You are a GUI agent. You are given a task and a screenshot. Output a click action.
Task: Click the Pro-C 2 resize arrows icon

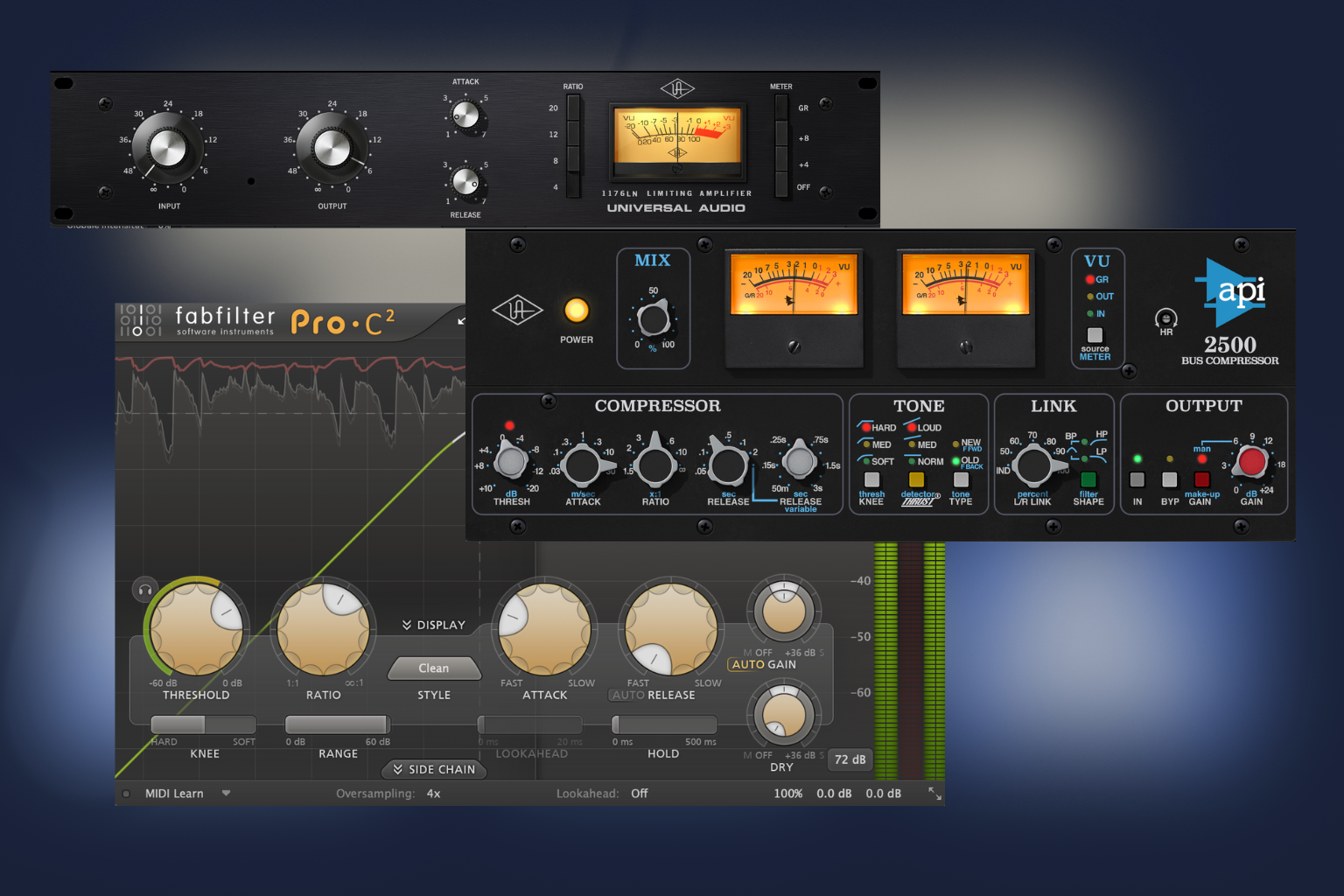pos(934,794)
